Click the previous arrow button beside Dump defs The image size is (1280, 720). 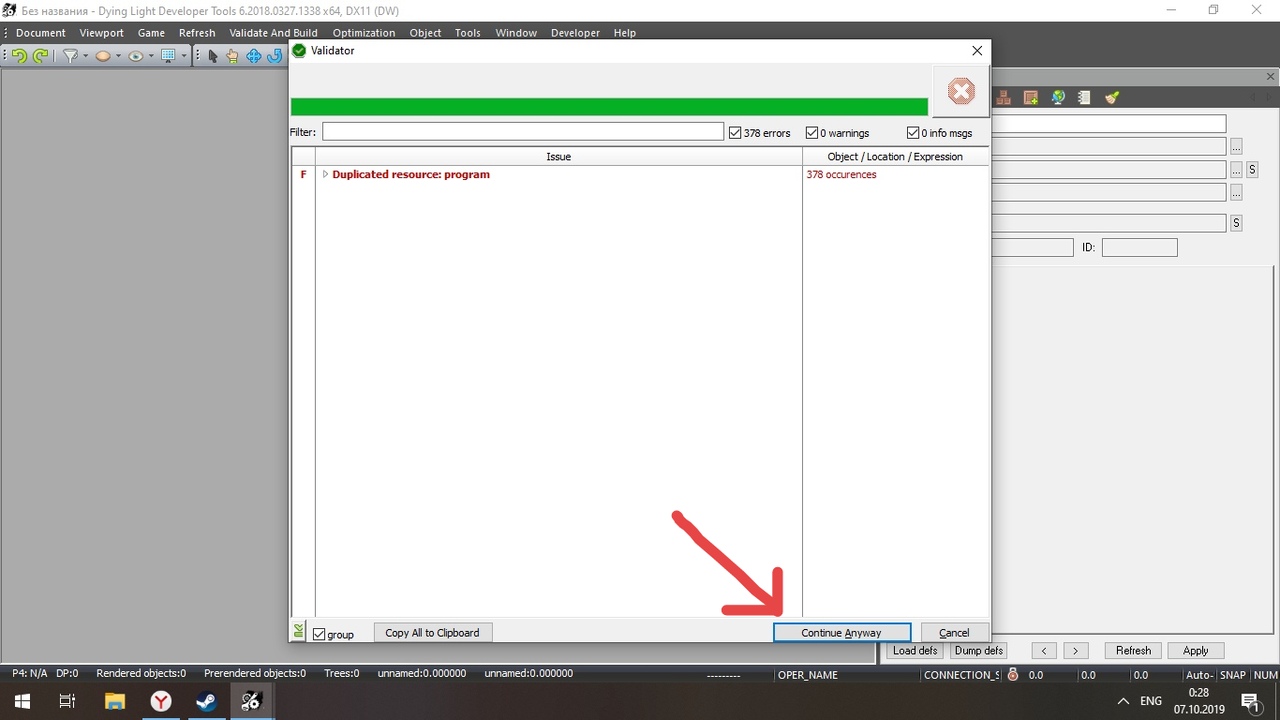[1044, 651]
